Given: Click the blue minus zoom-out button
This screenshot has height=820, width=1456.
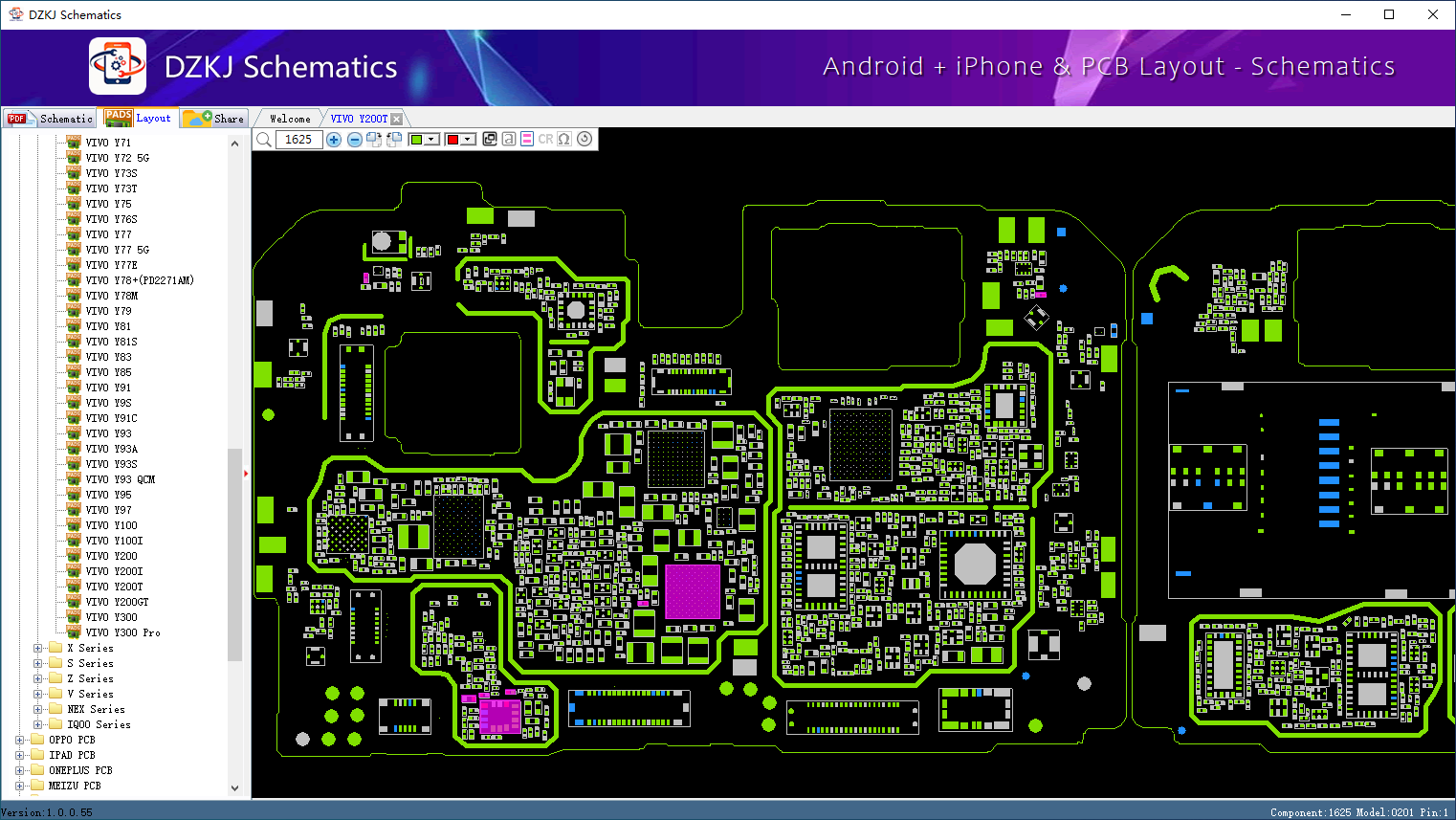Looking at the screenshot, I should point(355,140).
